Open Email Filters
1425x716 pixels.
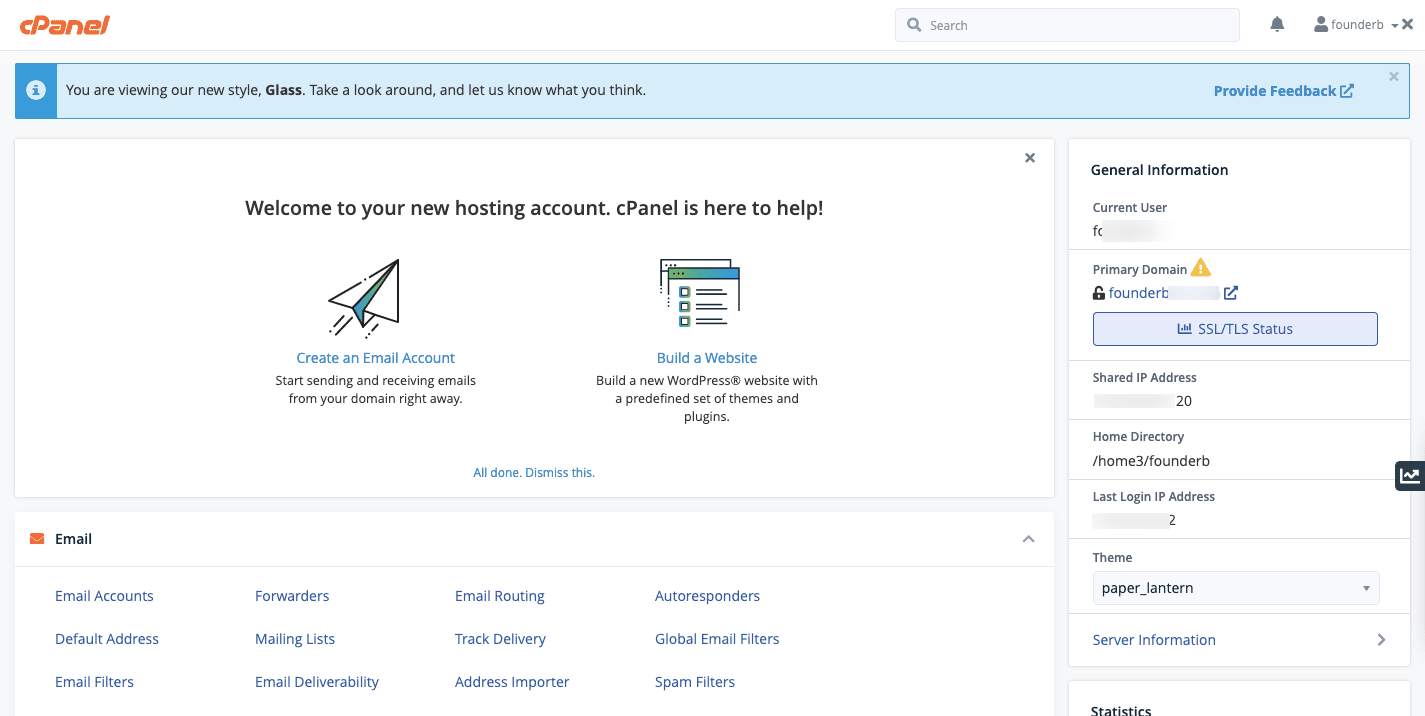pyautogui.click(x=94, y=682)
